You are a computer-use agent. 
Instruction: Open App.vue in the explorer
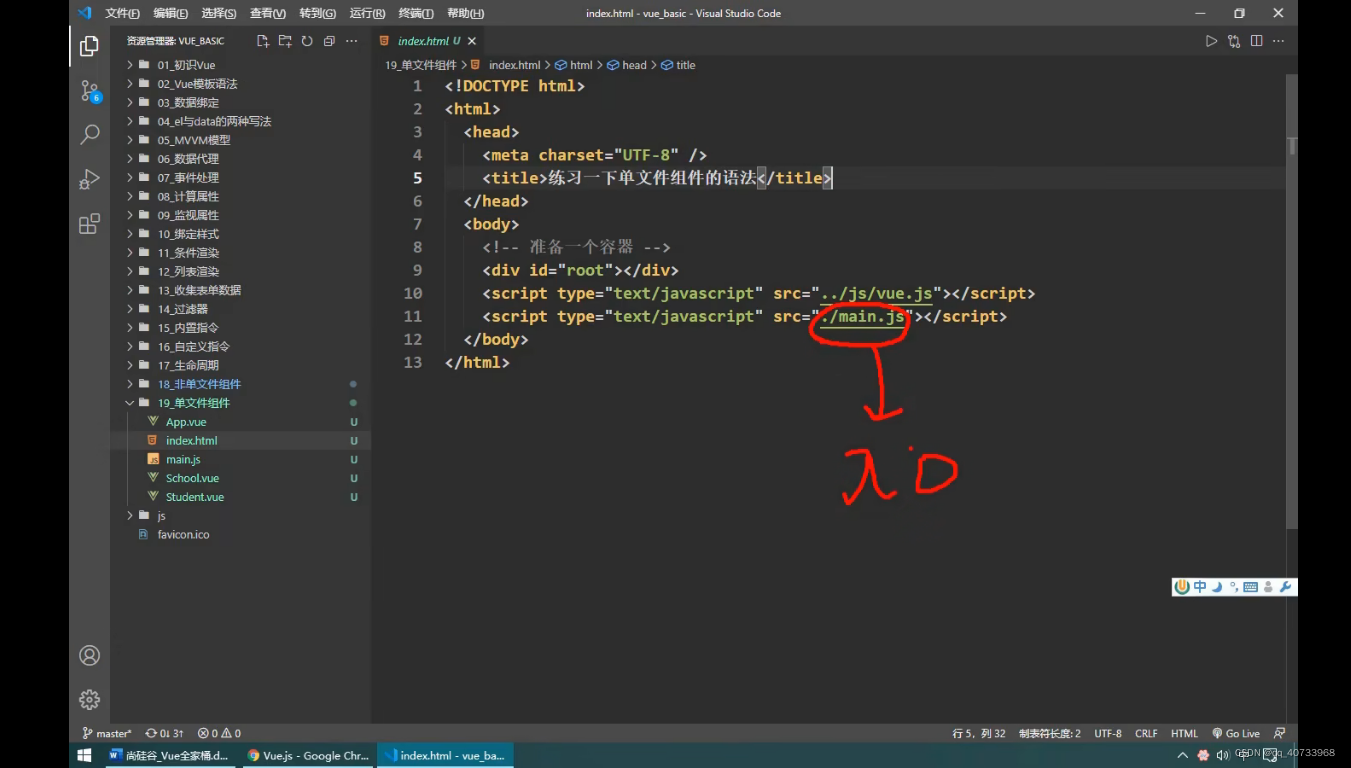coord(240,422)
